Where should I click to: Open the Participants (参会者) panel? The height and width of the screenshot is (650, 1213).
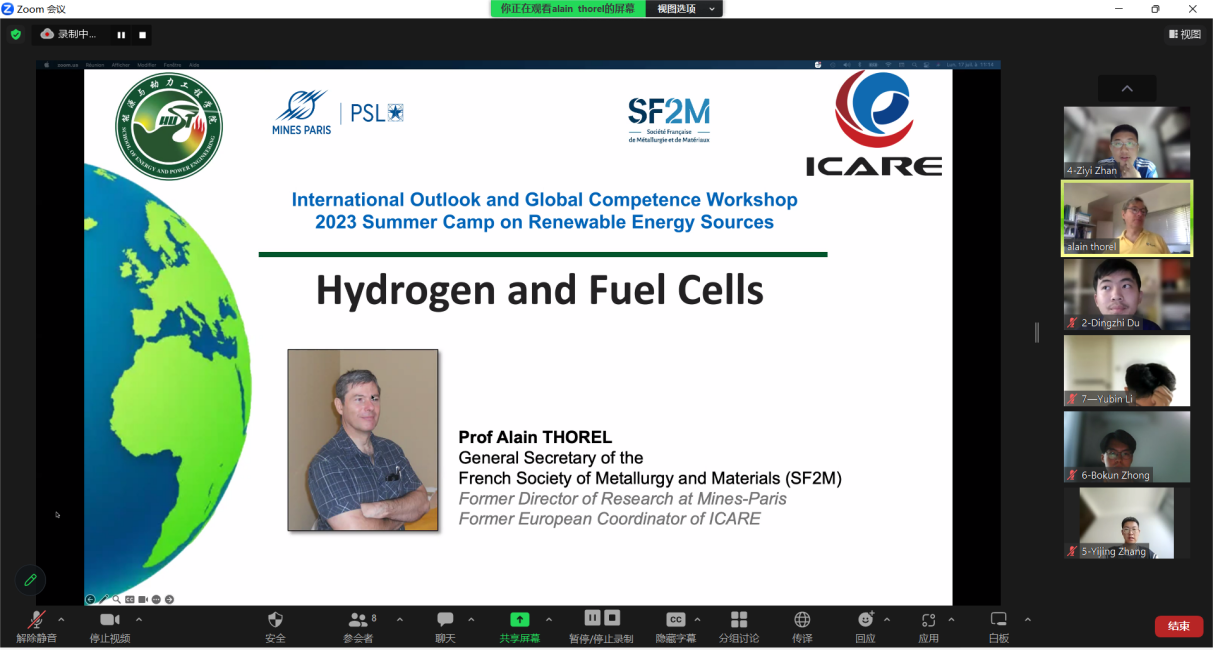[x=357, y=621]
